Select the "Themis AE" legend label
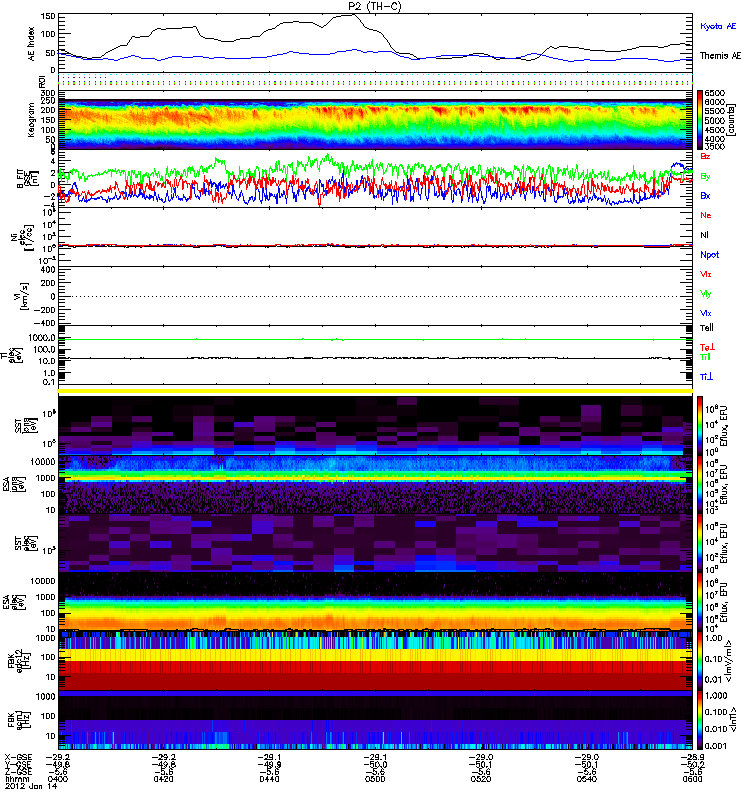The width and height of the screenshot is (750, 800). [720, 56]
